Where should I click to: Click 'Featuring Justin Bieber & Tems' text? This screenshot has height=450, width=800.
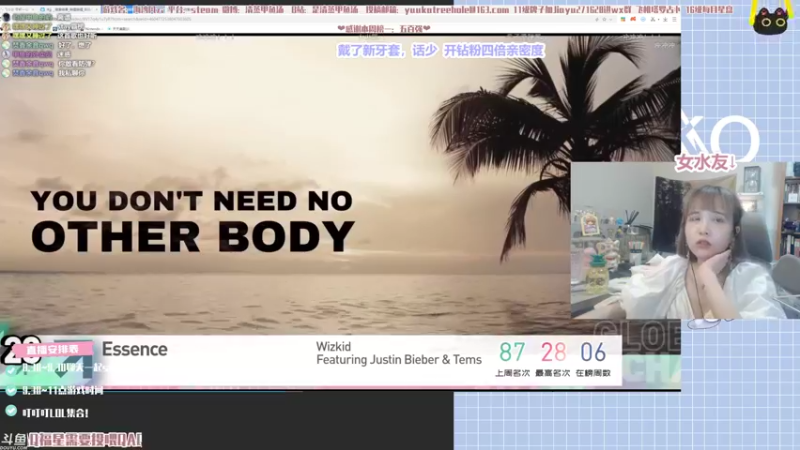398,360
